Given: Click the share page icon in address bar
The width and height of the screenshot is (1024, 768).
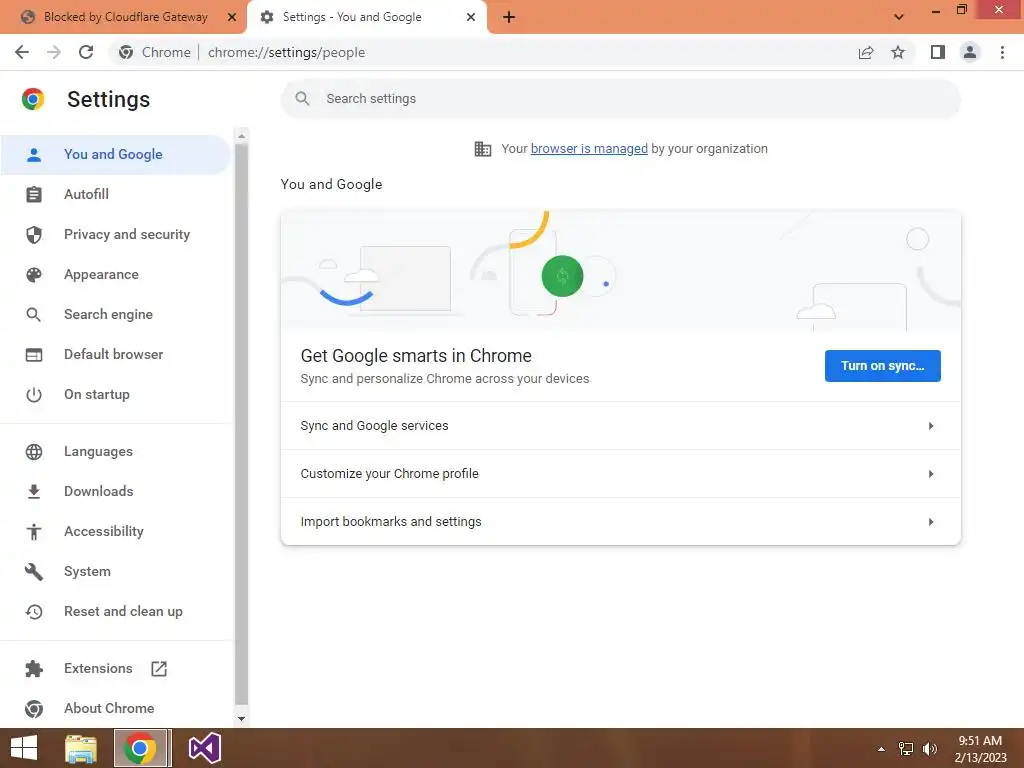Looking at the screenshot, I should click(x=866, y=52).
